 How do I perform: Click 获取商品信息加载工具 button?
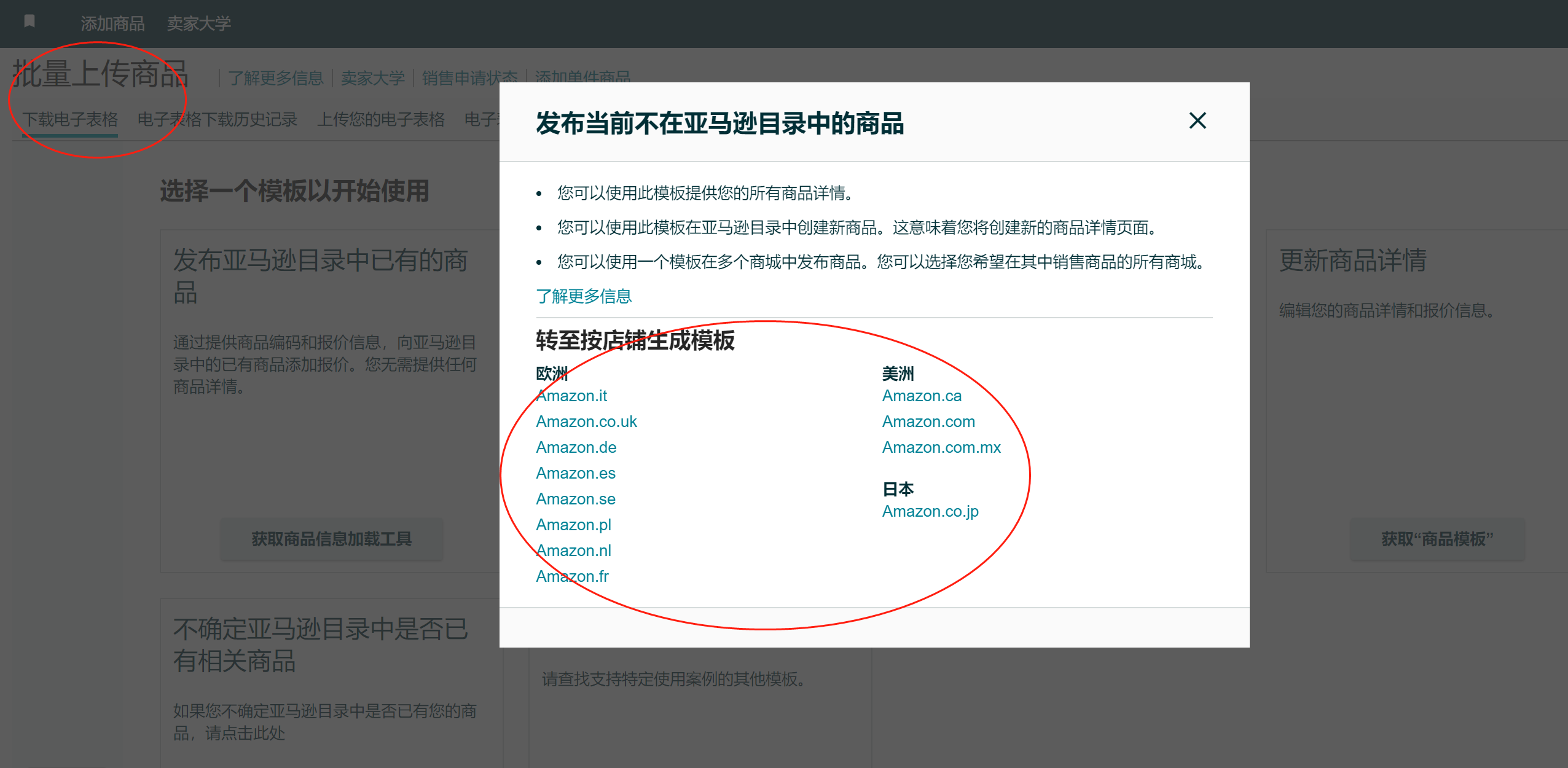[332, 539]
